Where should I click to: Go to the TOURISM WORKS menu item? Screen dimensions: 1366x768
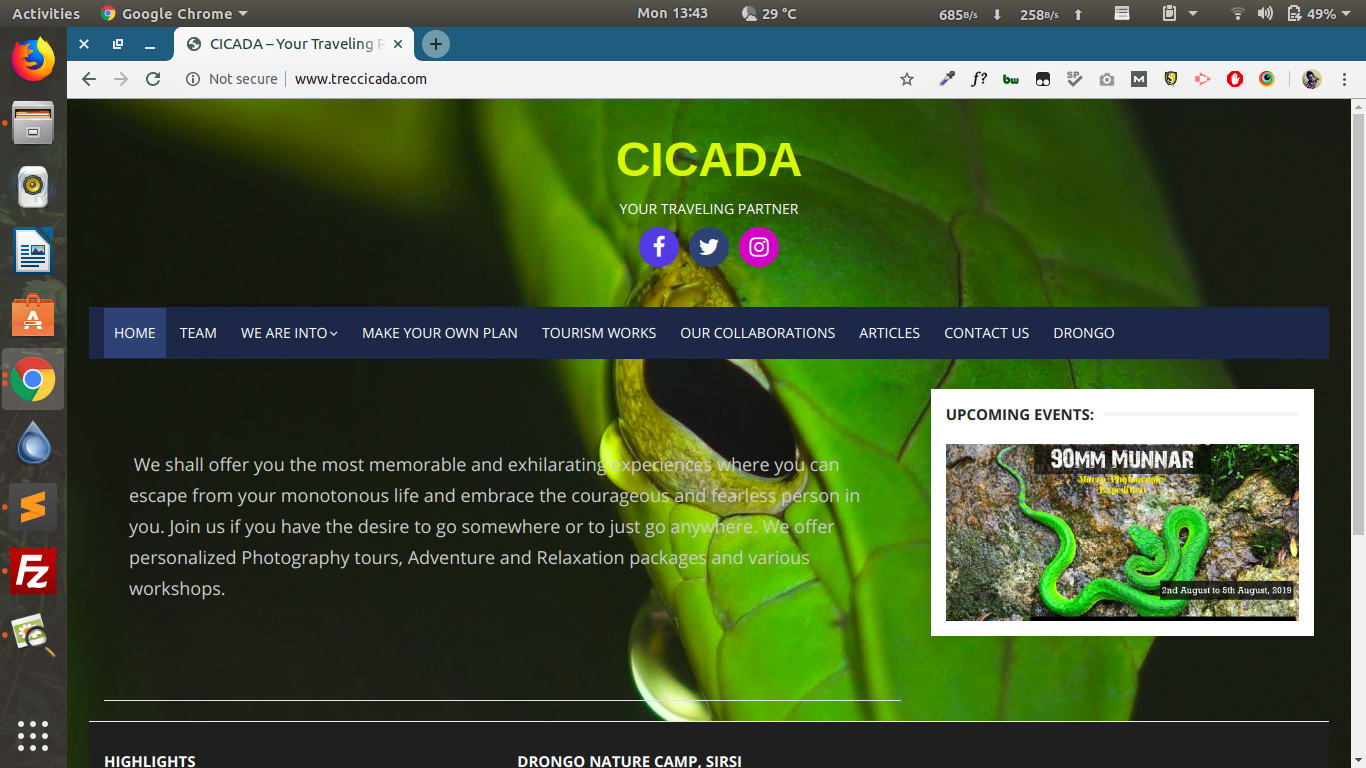click(x=599, y=333)
